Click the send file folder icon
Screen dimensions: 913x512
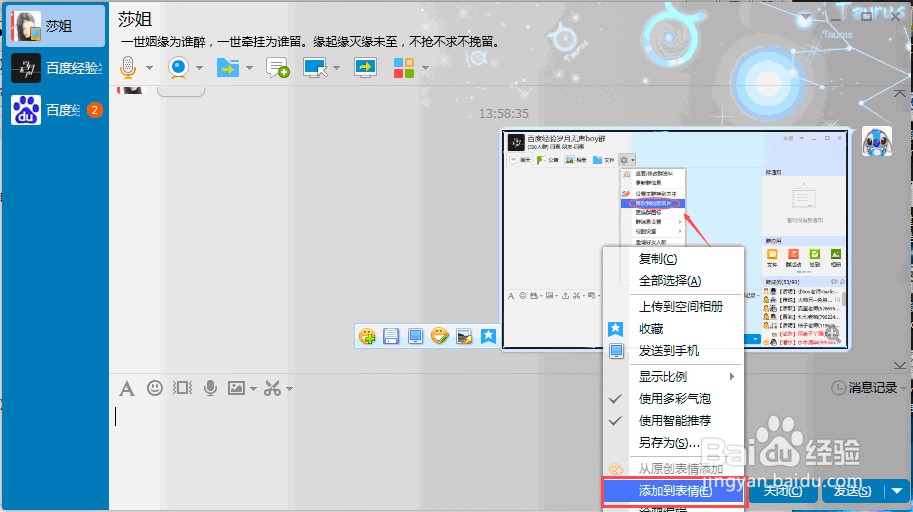pos(228,68)
